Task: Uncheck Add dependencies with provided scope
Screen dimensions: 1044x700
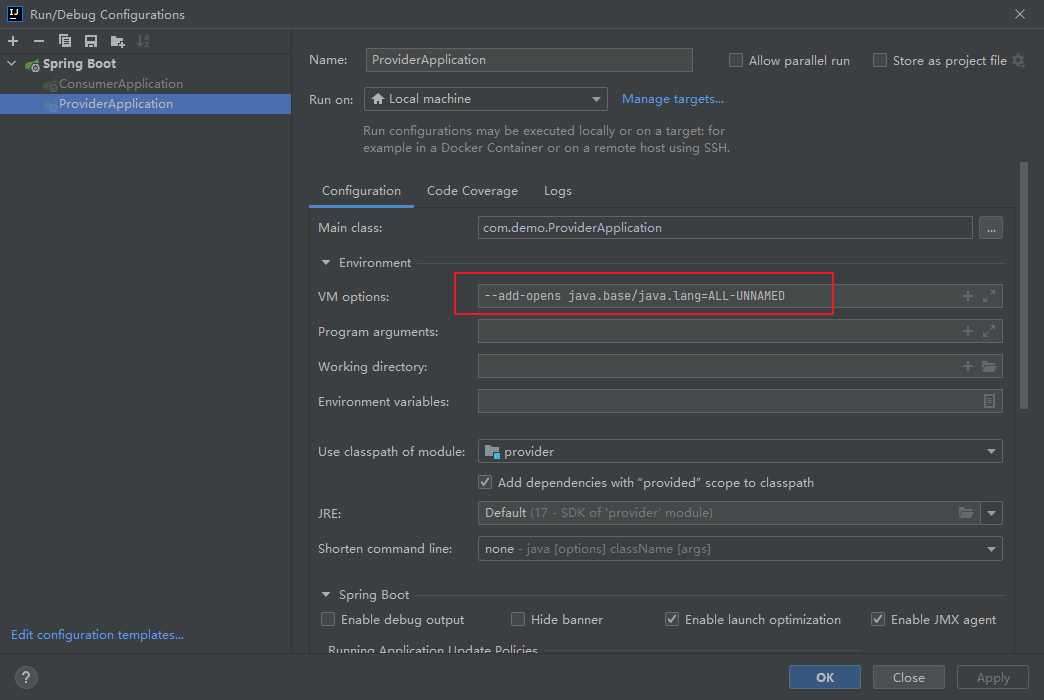Action: point(485,482)
